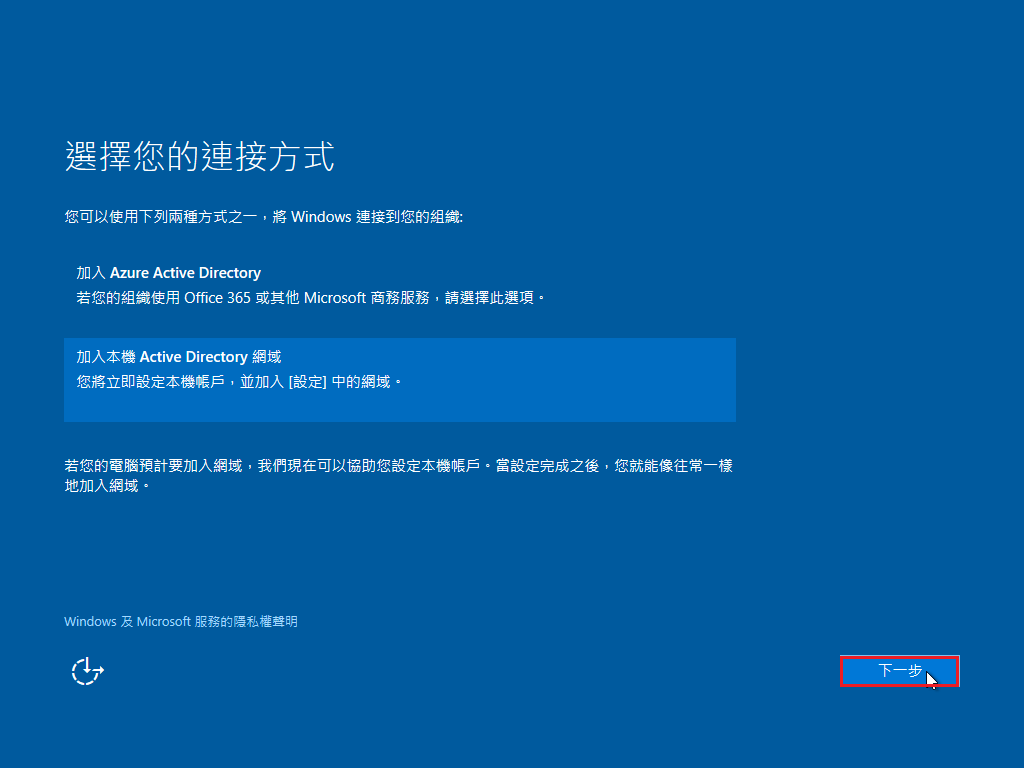Open the Ease of Access icon
Screen dimensions: 1024x768
(88, 671)
